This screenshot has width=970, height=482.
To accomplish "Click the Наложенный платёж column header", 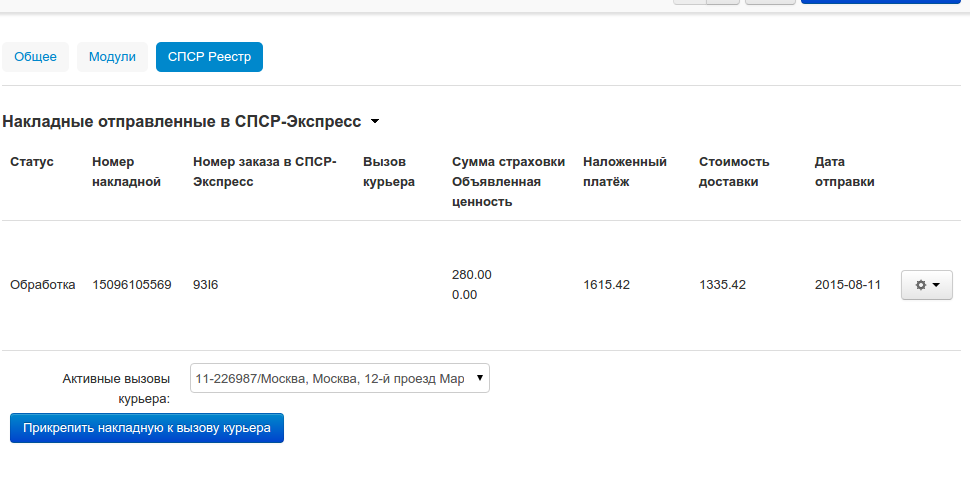I will coord(625,171).
